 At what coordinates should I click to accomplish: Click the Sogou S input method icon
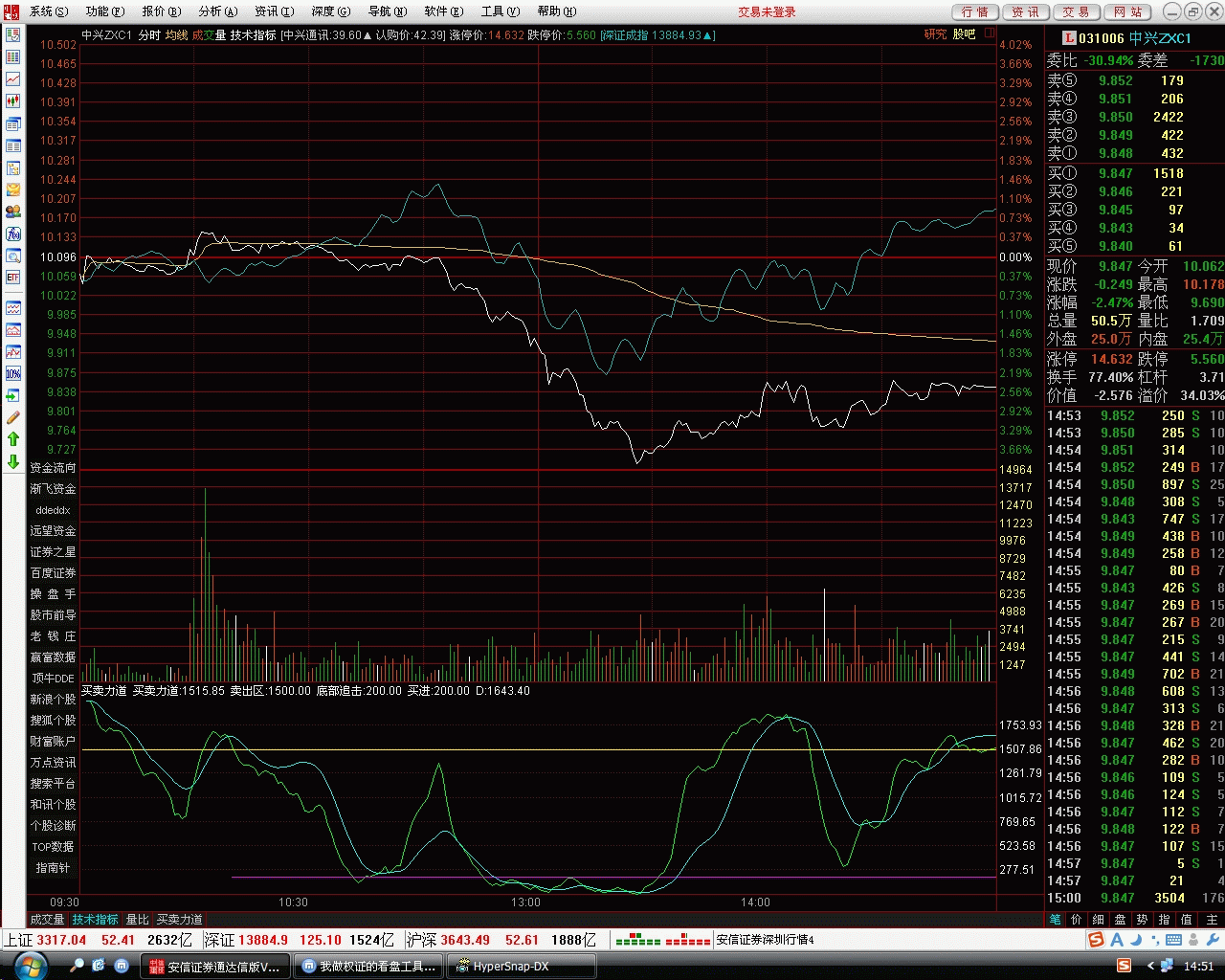(x=1095, y=940)
